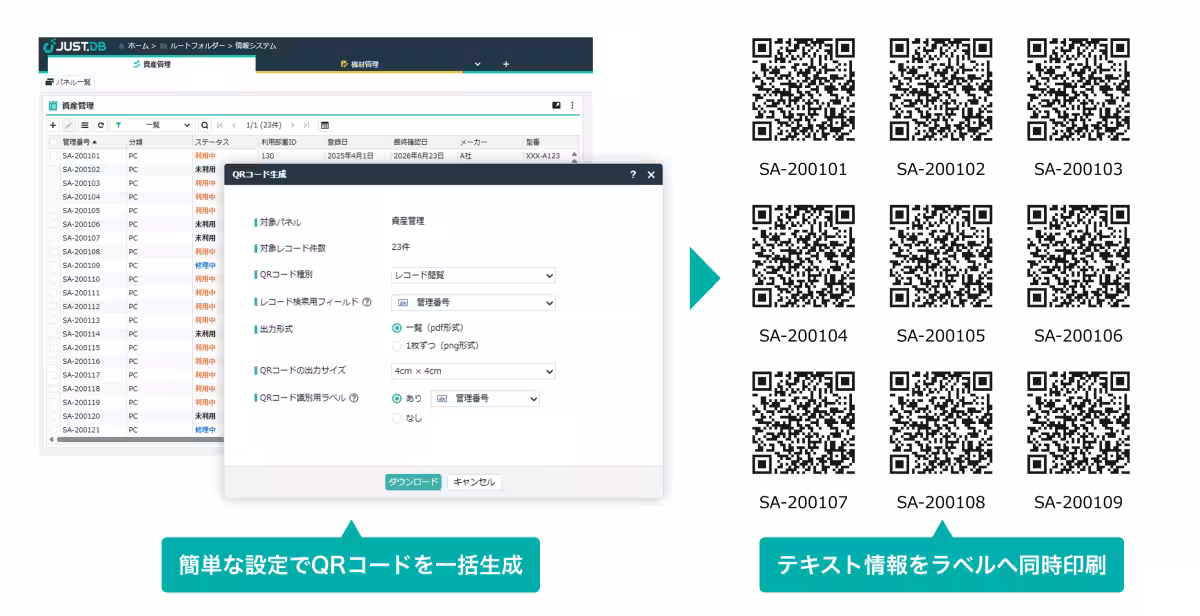Expand the tab overflow chevron
1200x616 pixels.
coord(477,64)
